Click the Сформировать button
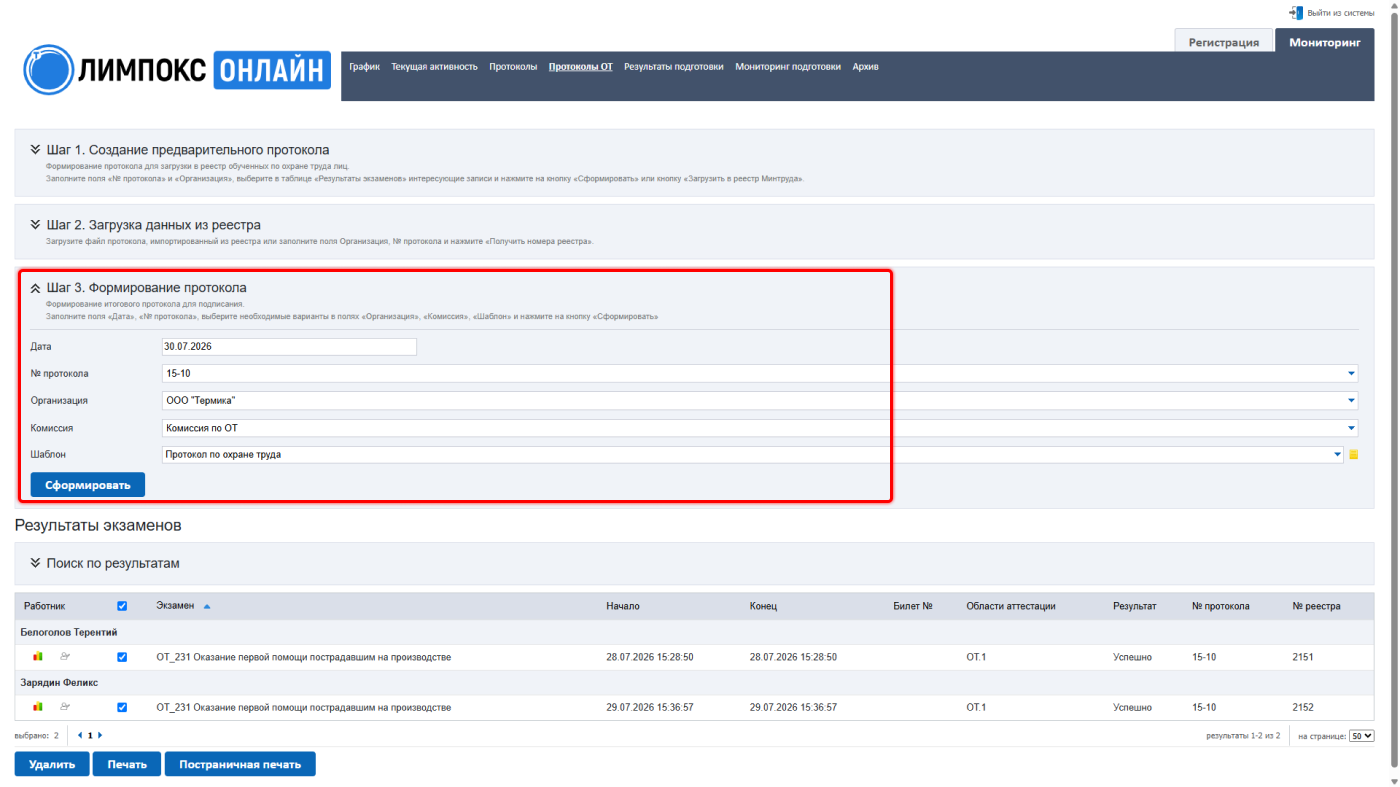 point(88,485)
